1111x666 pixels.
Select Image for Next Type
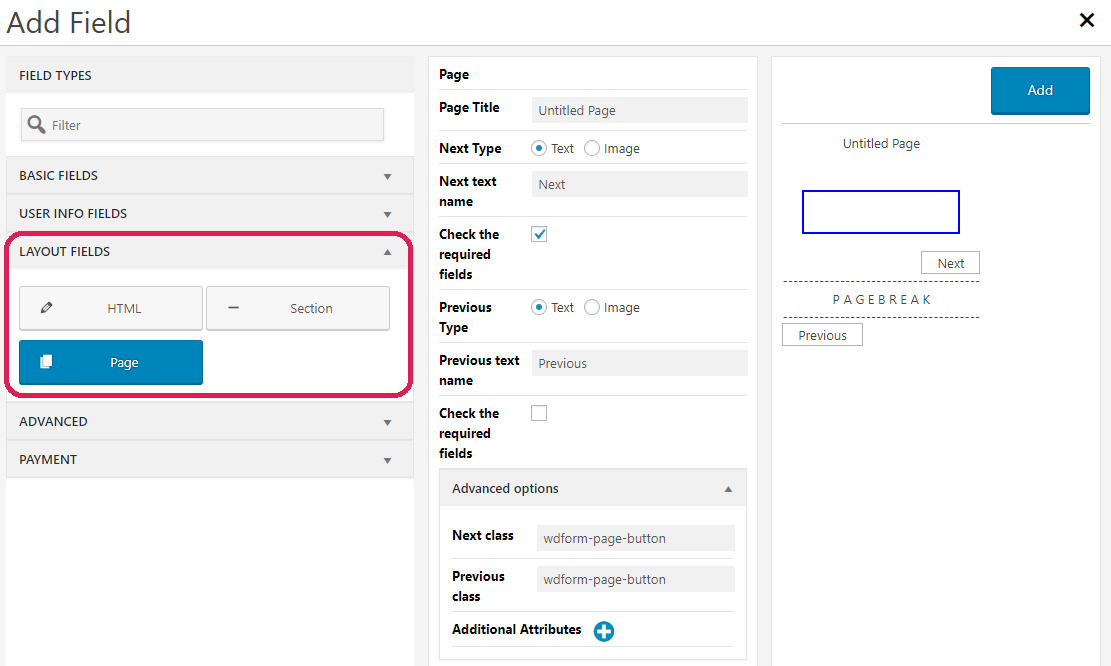[591, 147]
